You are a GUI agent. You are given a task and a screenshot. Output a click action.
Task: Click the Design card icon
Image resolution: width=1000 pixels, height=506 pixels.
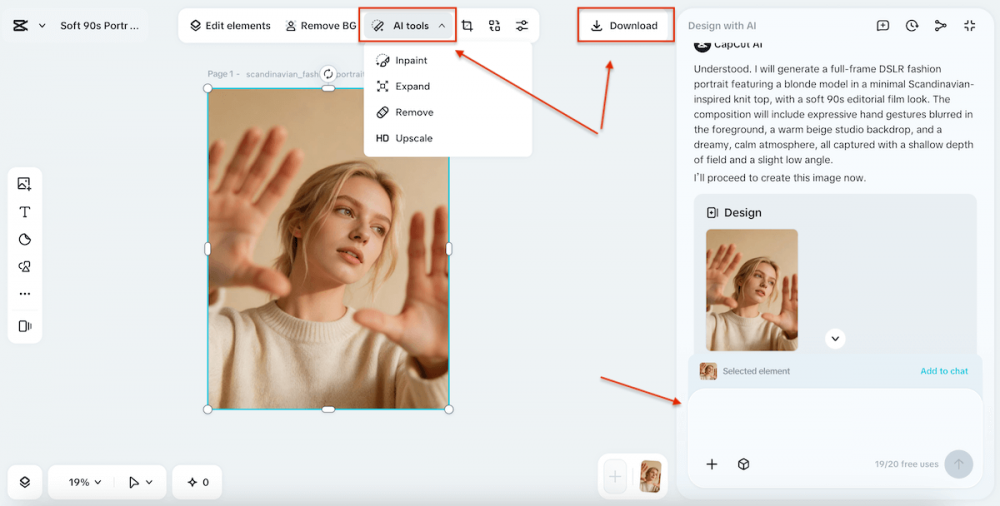[x=712, y=212]
